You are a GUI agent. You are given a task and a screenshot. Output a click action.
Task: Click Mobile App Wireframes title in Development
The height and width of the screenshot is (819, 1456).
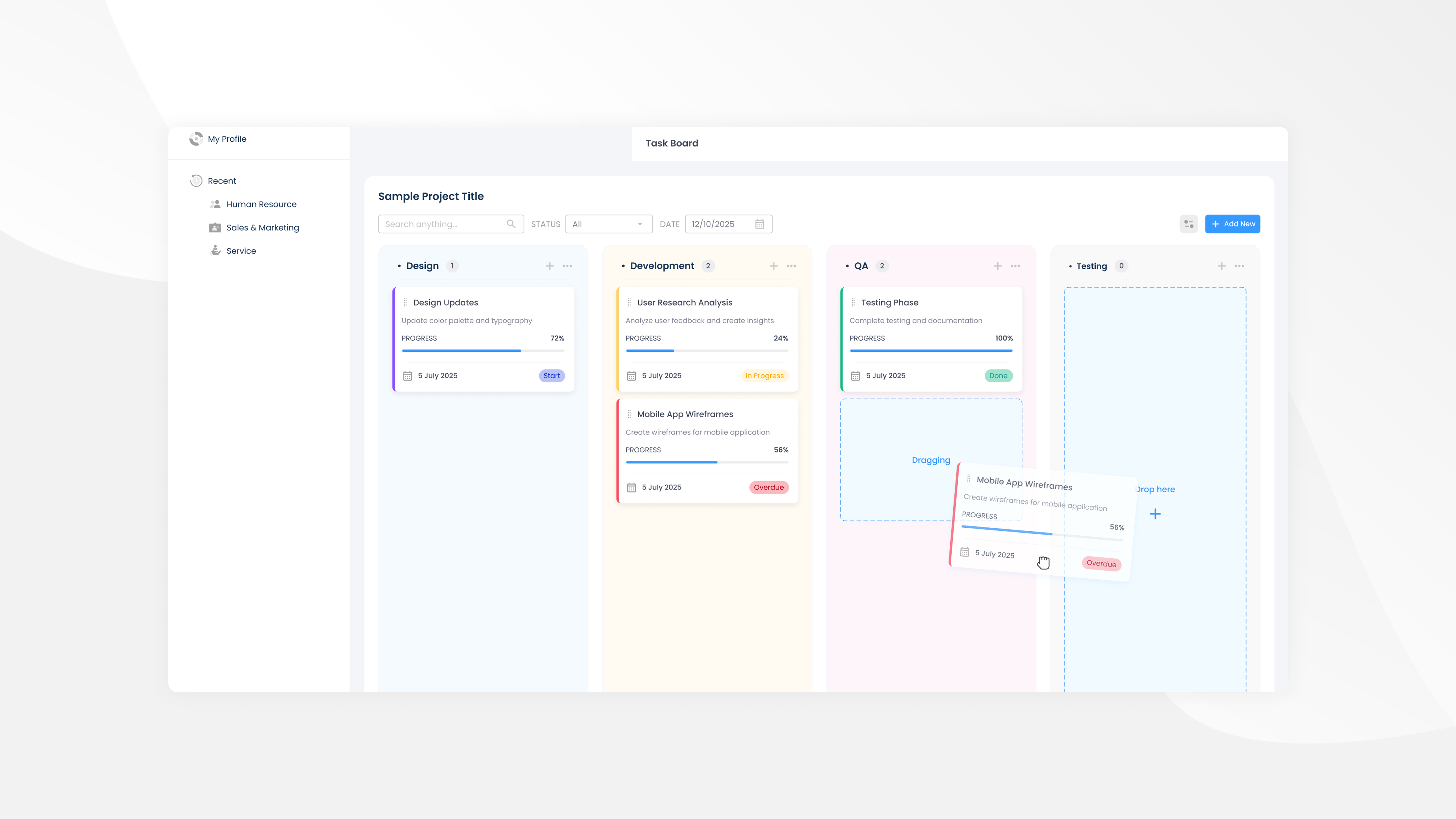pyautogui.click(x=685, y=414)
